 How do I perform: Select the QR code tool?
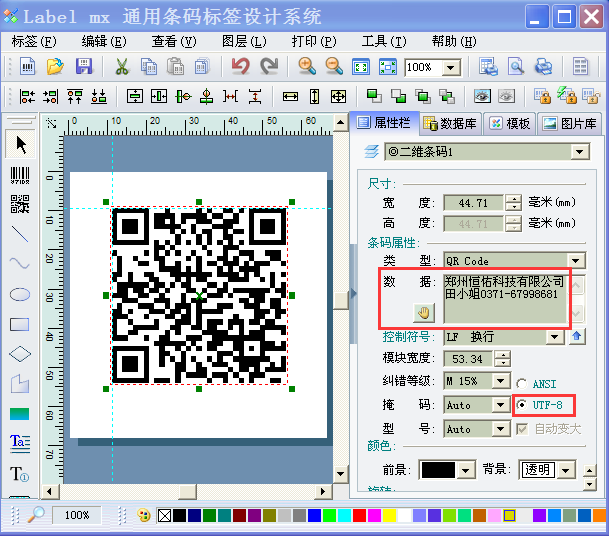click(20, 204)
